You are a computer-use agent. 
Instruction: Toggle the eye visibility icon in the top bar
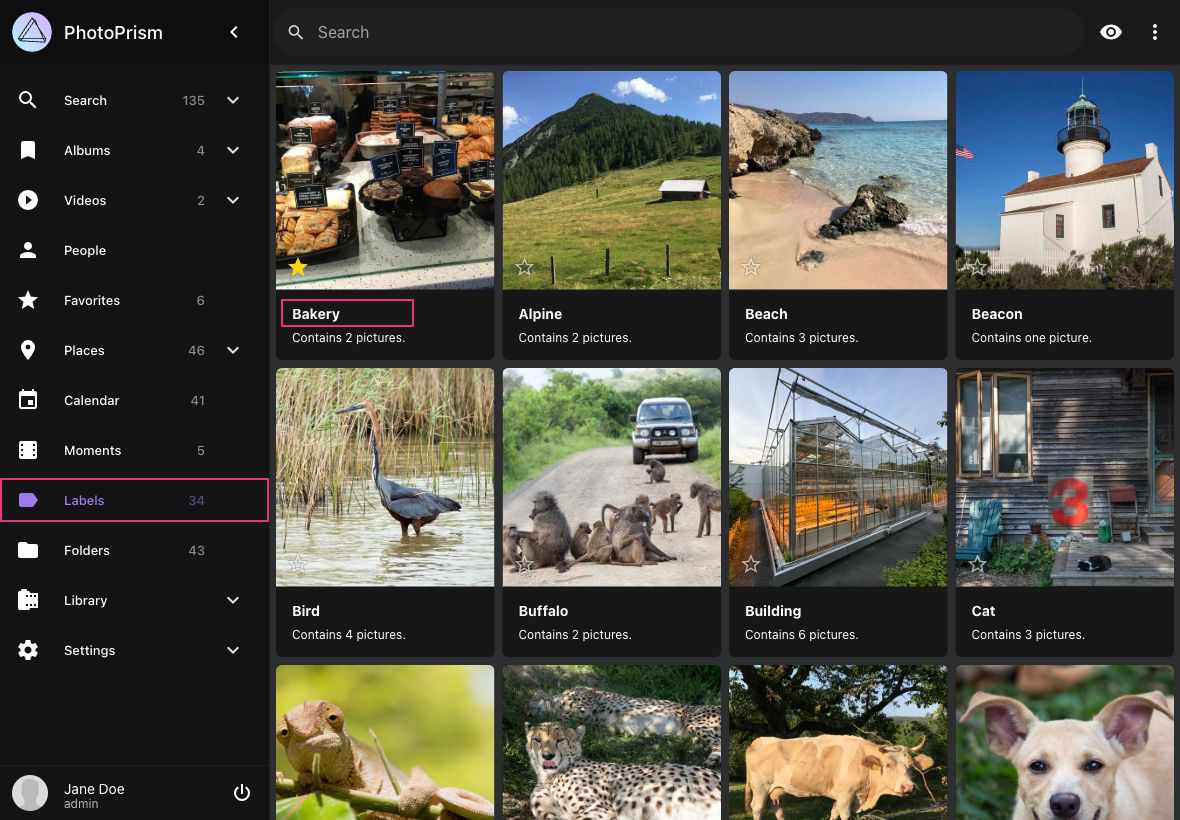tap(1110, 32)
